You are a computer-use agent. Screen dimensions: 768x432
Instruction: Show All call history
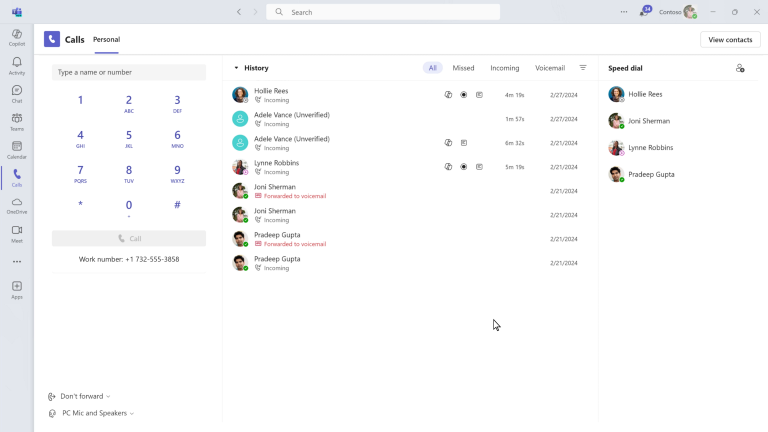tap(432, 68)
